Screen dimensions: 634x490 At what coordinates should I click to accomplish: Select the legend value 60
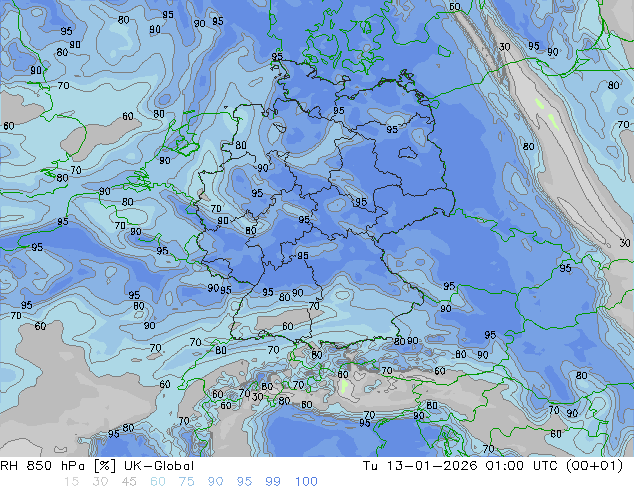coord(158,482)
